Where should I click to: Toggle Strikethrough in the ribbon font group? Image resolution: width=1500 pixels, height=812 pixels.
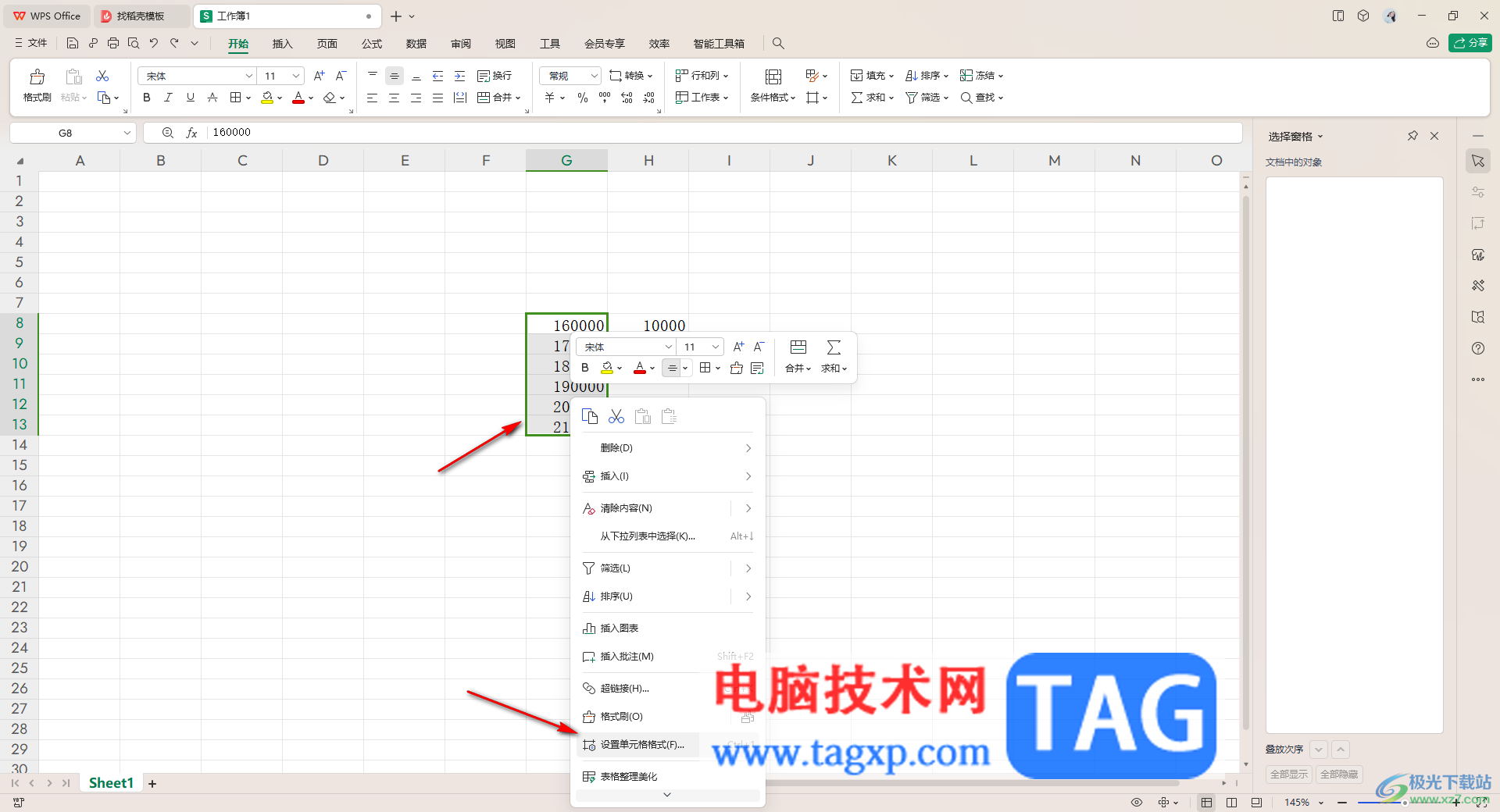tap(212, 98)
